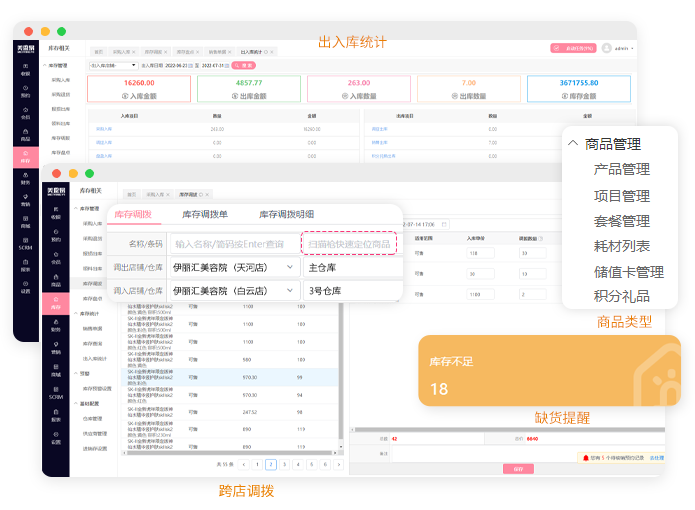Click 入库金额 16260.00 summary card

pos(139,89)
